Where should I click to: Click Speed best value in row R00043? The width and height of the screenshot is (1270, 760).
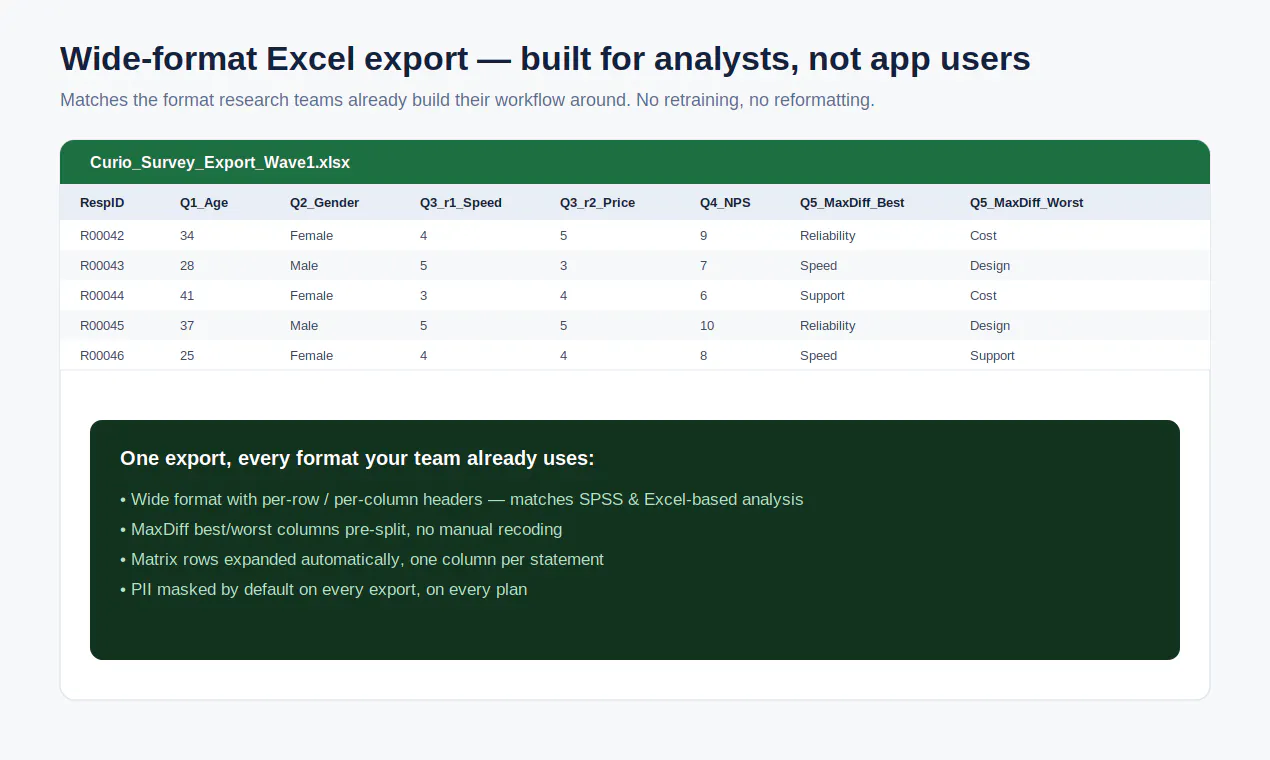(819, 265)
